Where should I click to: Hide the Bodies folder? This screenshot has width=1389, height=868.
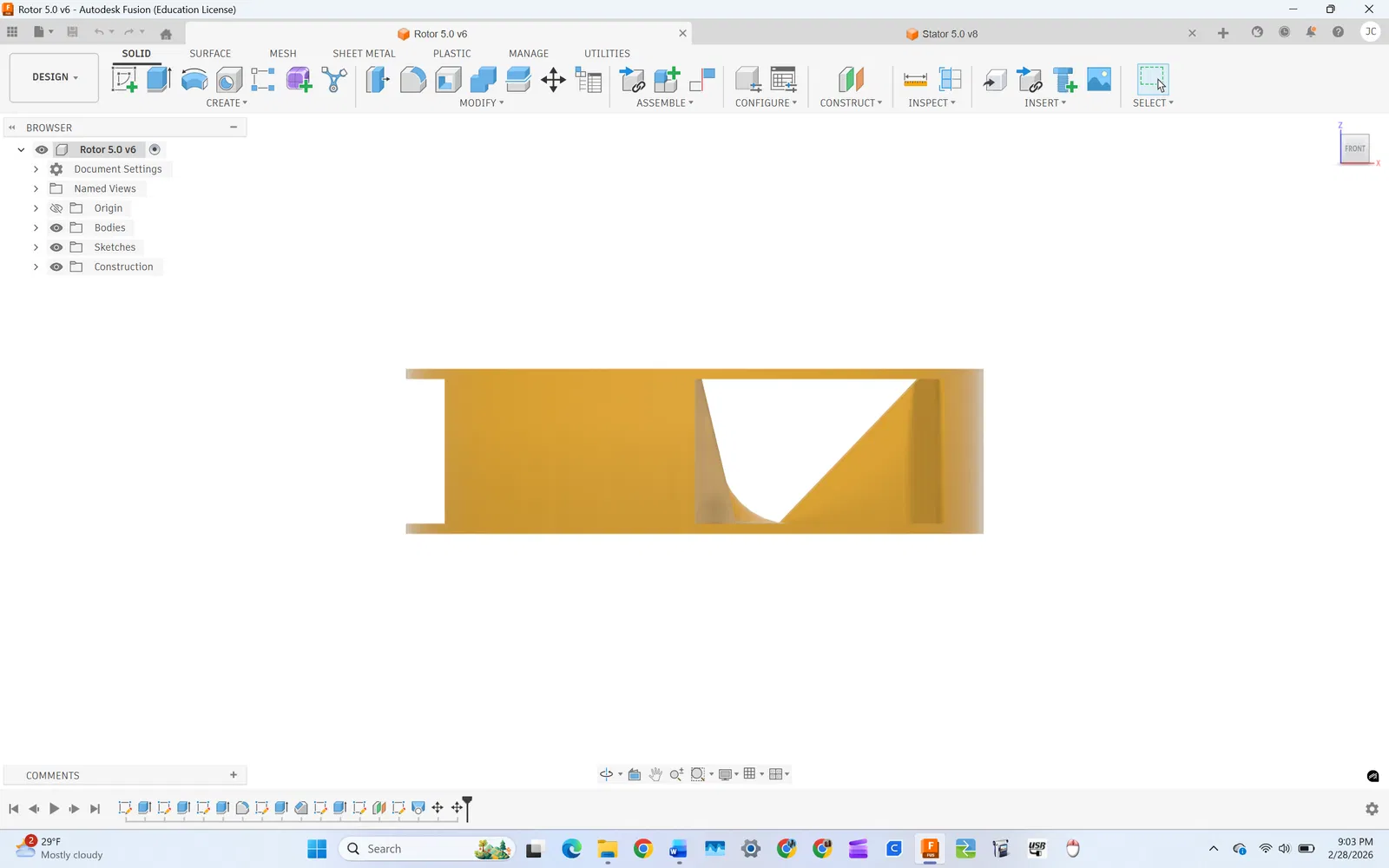56,227
